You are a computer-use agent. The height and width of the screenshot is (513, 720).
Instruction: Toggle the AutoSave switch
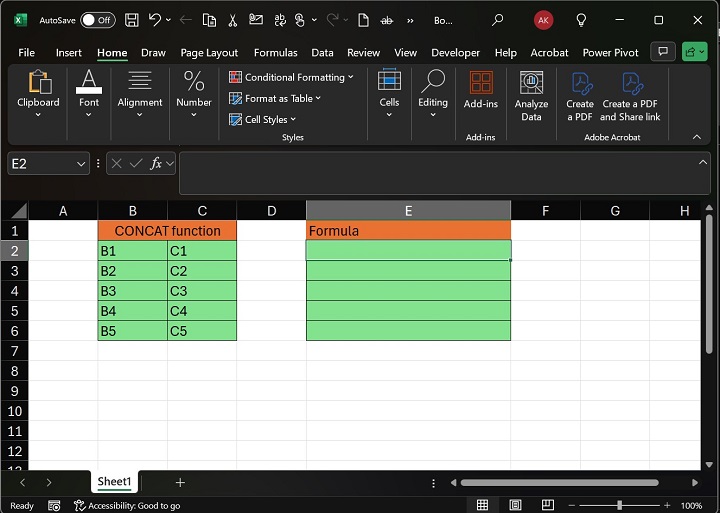tap(97, 20)
